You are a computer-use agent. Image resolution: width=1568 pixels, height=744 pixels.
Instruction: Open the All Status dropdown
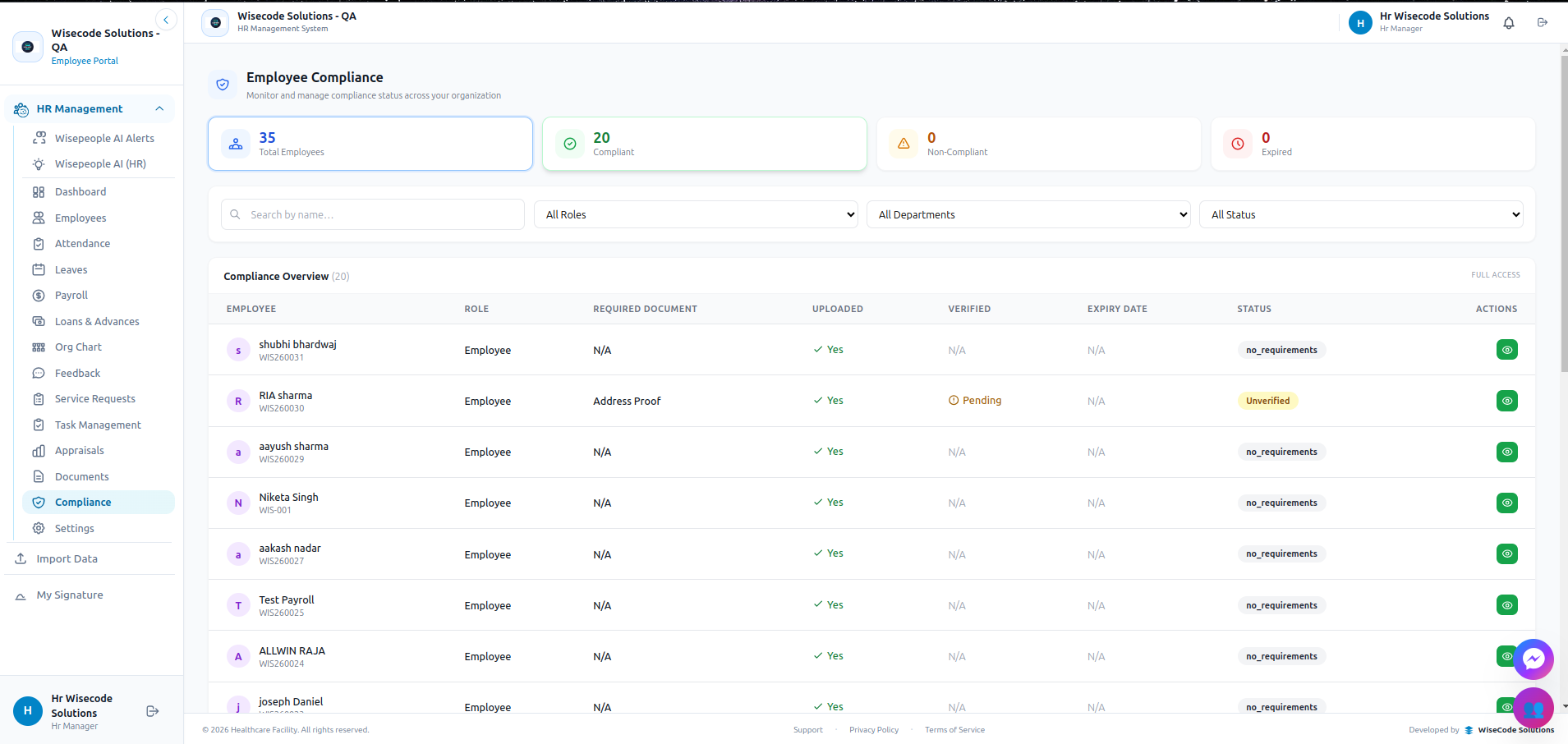[1361, 214]
